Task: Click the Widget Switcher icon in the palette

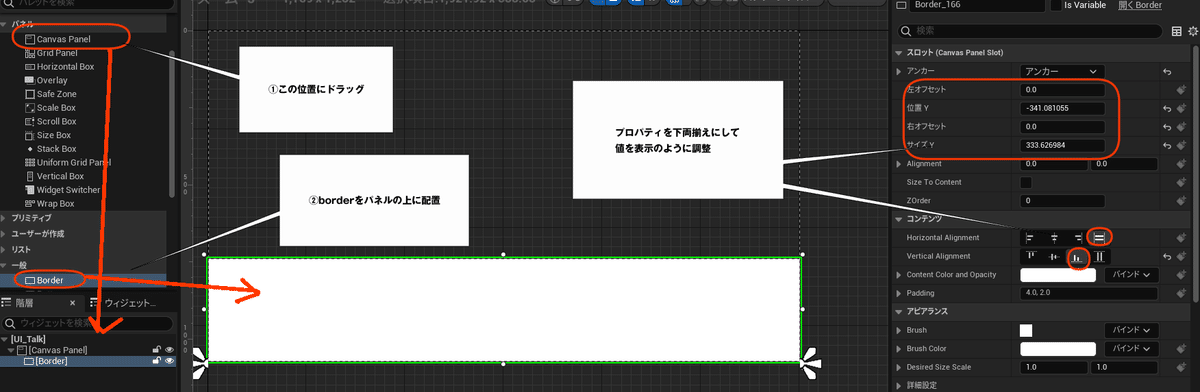Action: (29, 189)
